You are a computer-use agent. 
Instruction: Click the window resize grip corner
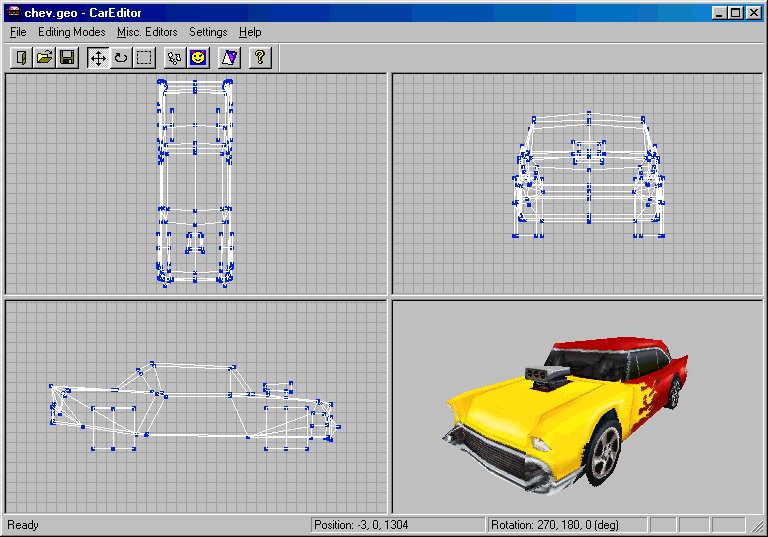(x=757, y=526)
